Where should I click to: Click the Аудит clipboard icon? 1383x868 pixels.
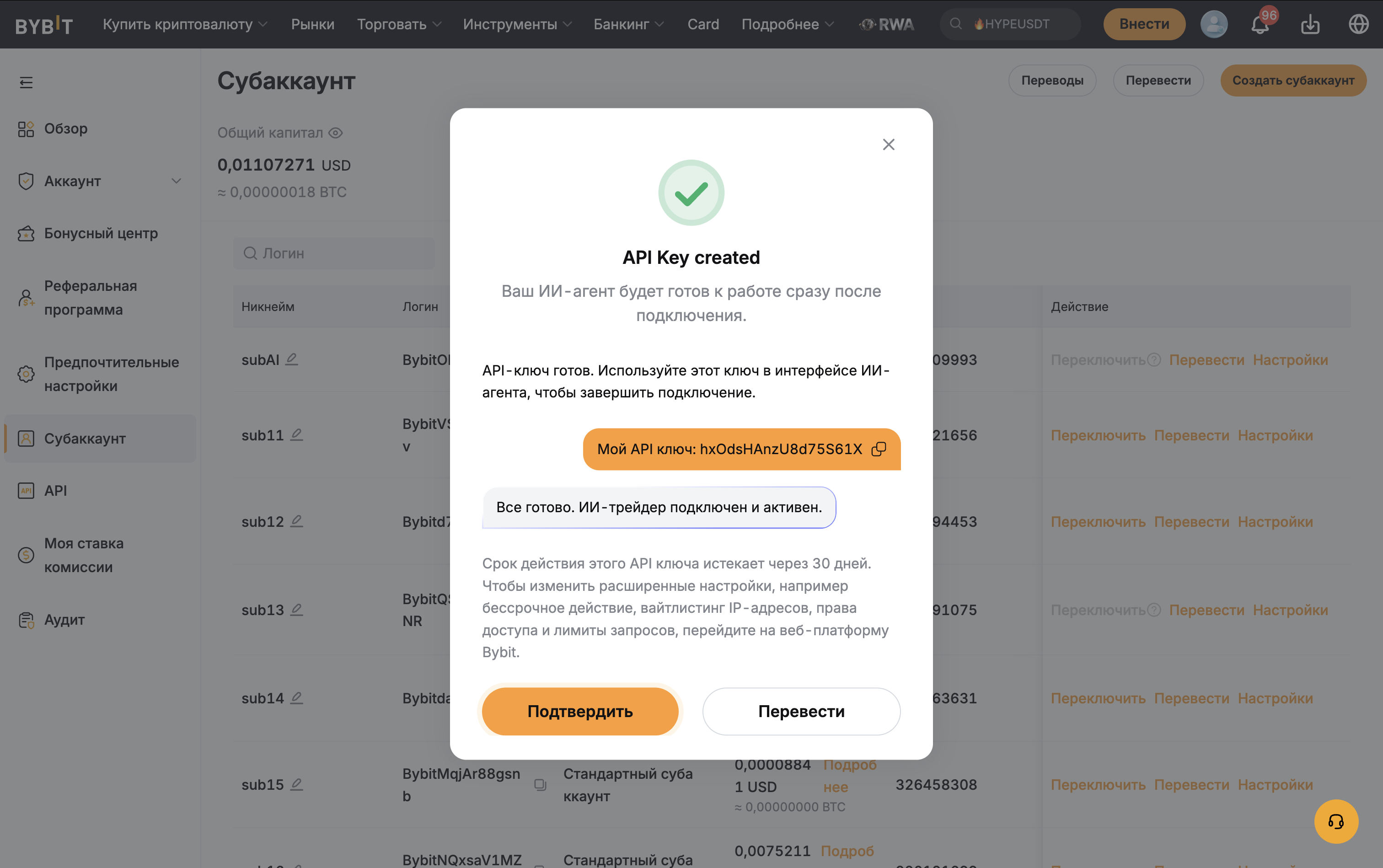[x=26, y=620]
